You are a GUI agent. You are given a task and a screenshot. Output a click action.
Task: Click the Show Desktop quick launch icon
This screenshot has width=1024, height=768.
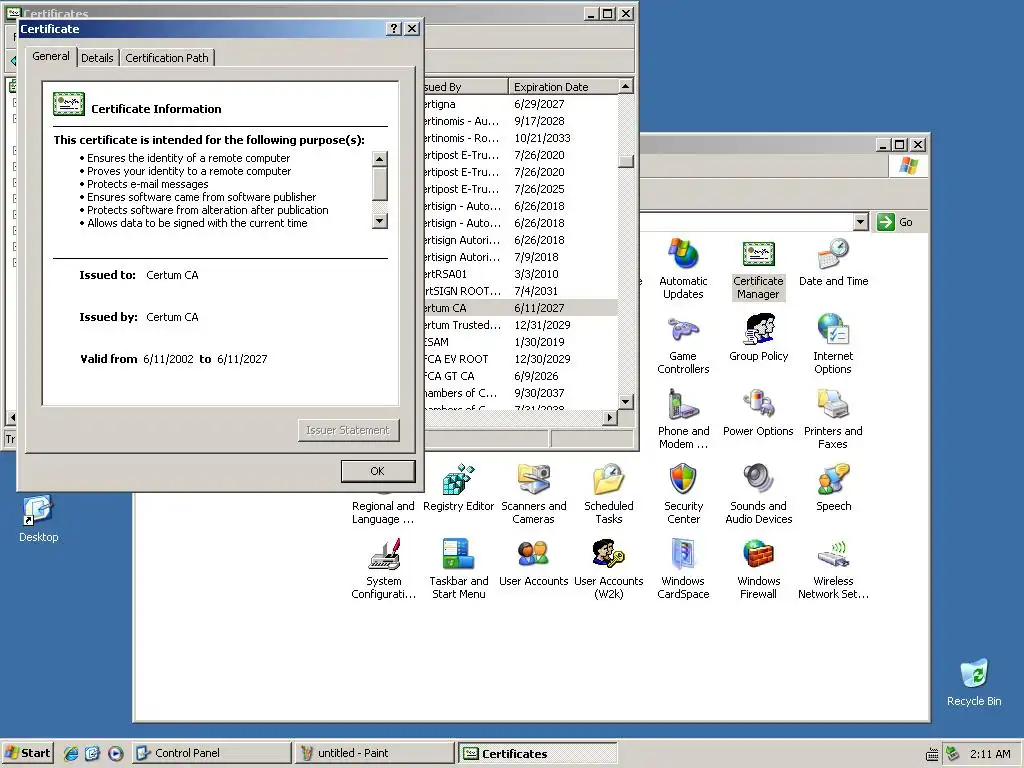point(93,753)
